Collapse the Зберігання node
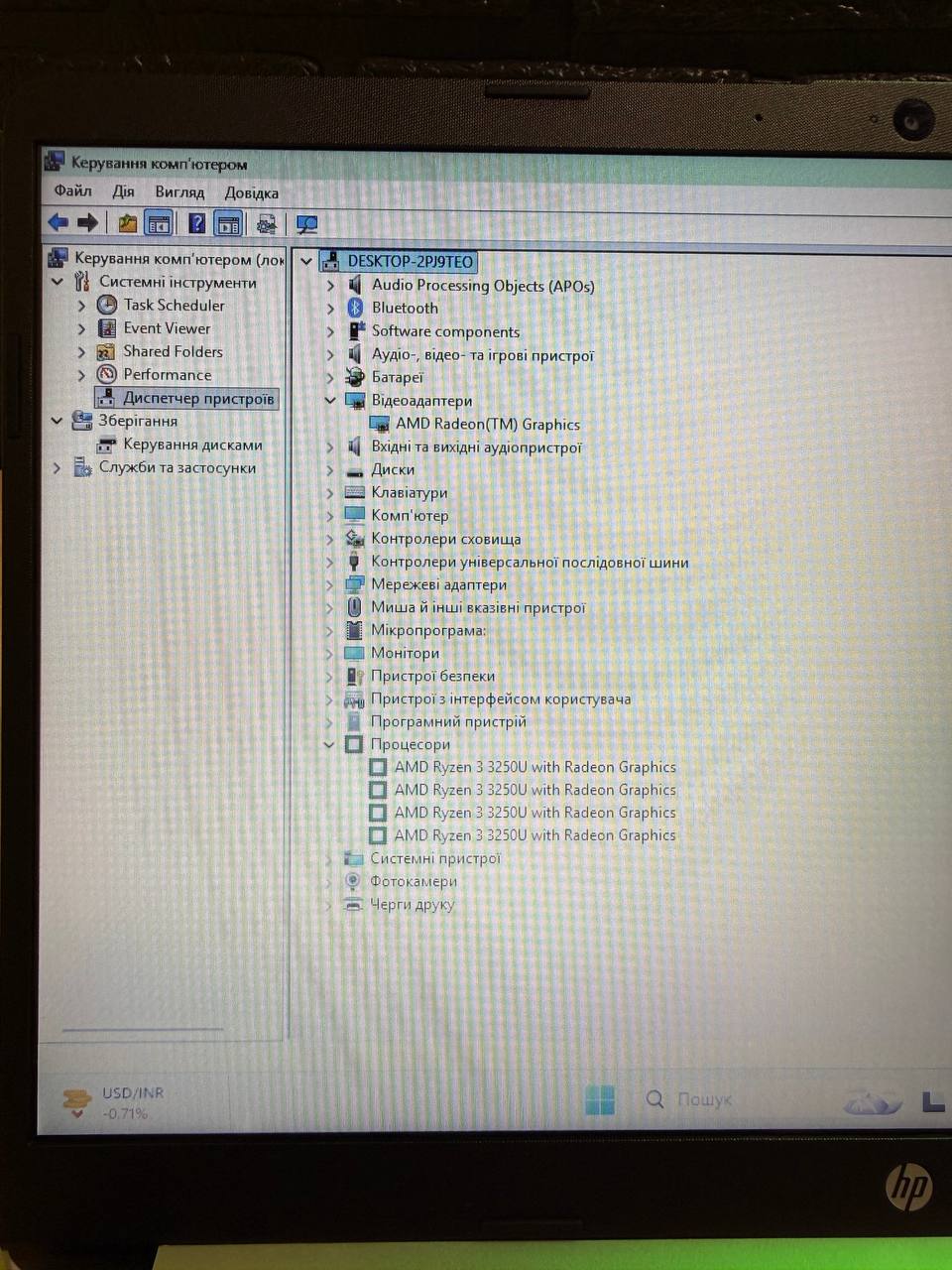This screenshot has height=1270, width=952. 58,421
